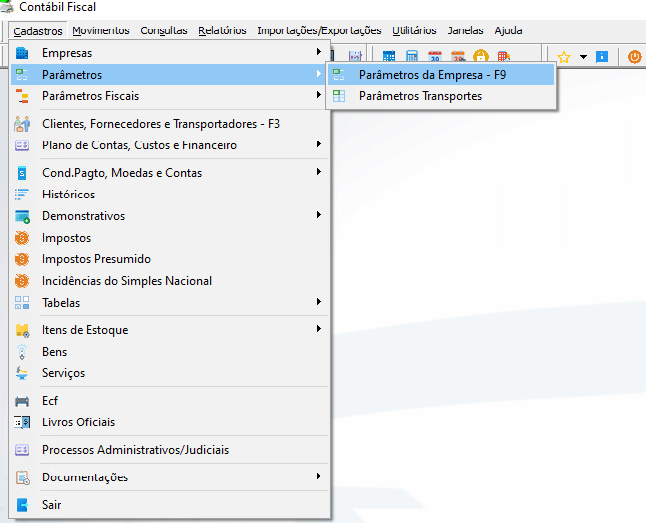Viewport: 646px width, 523px height.
Task: Expand the Demonstrativos submenu arrow
Action: pos(318,215)
